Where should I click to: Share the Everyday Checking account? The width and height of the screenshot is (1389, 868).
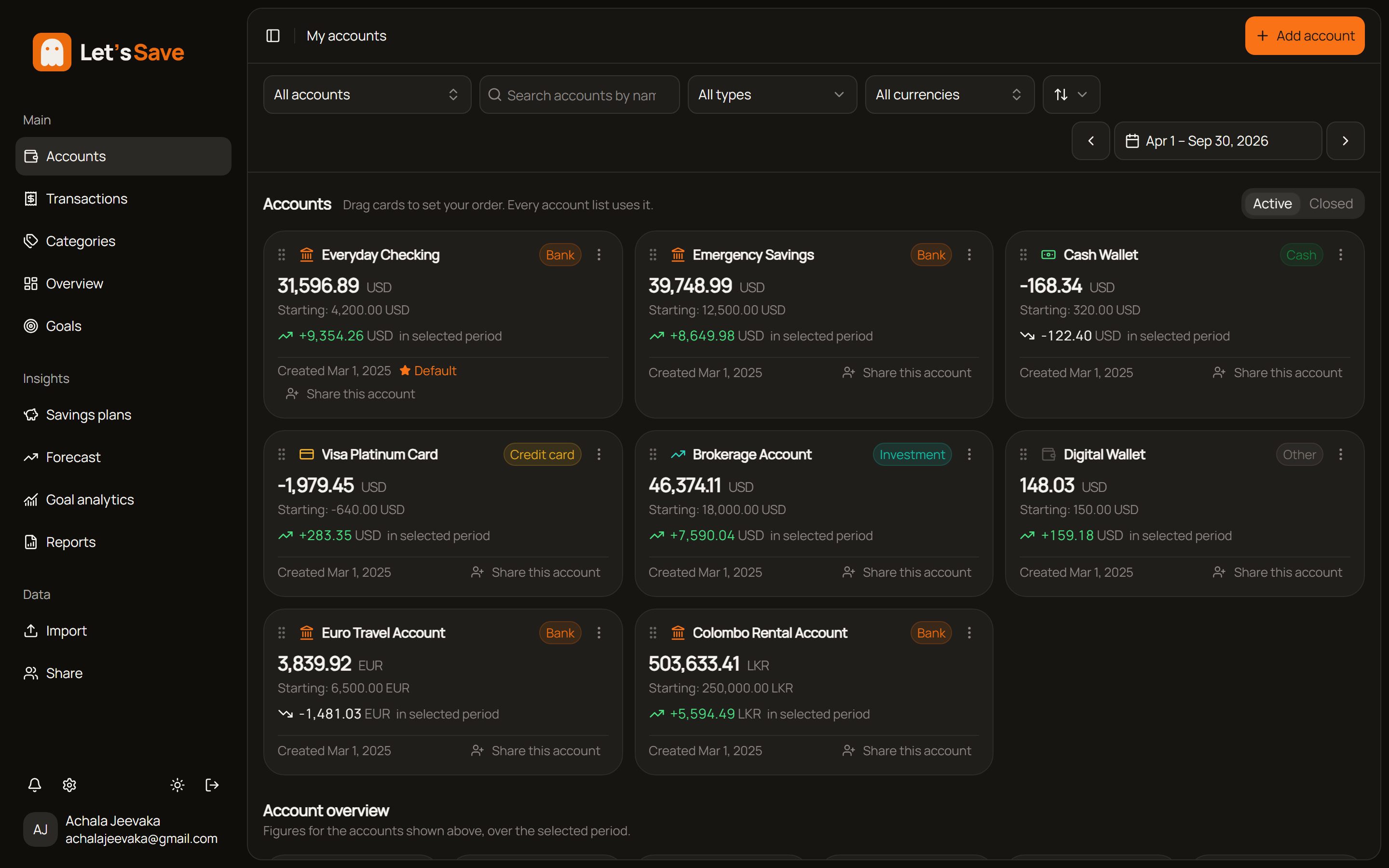click(351, 394)
